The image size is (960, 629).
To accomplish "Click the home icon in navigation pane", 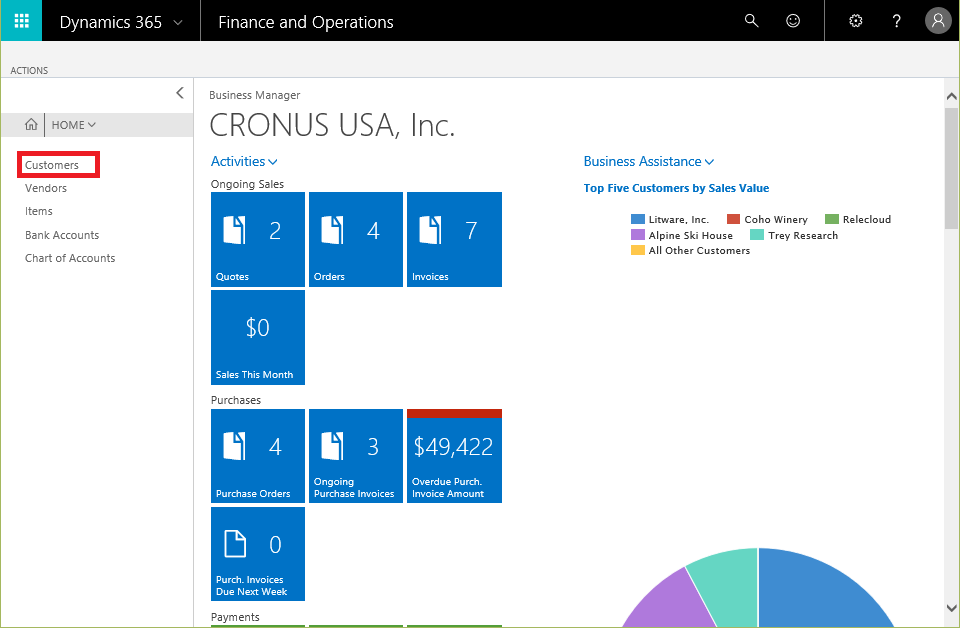I will click(31, 125).
